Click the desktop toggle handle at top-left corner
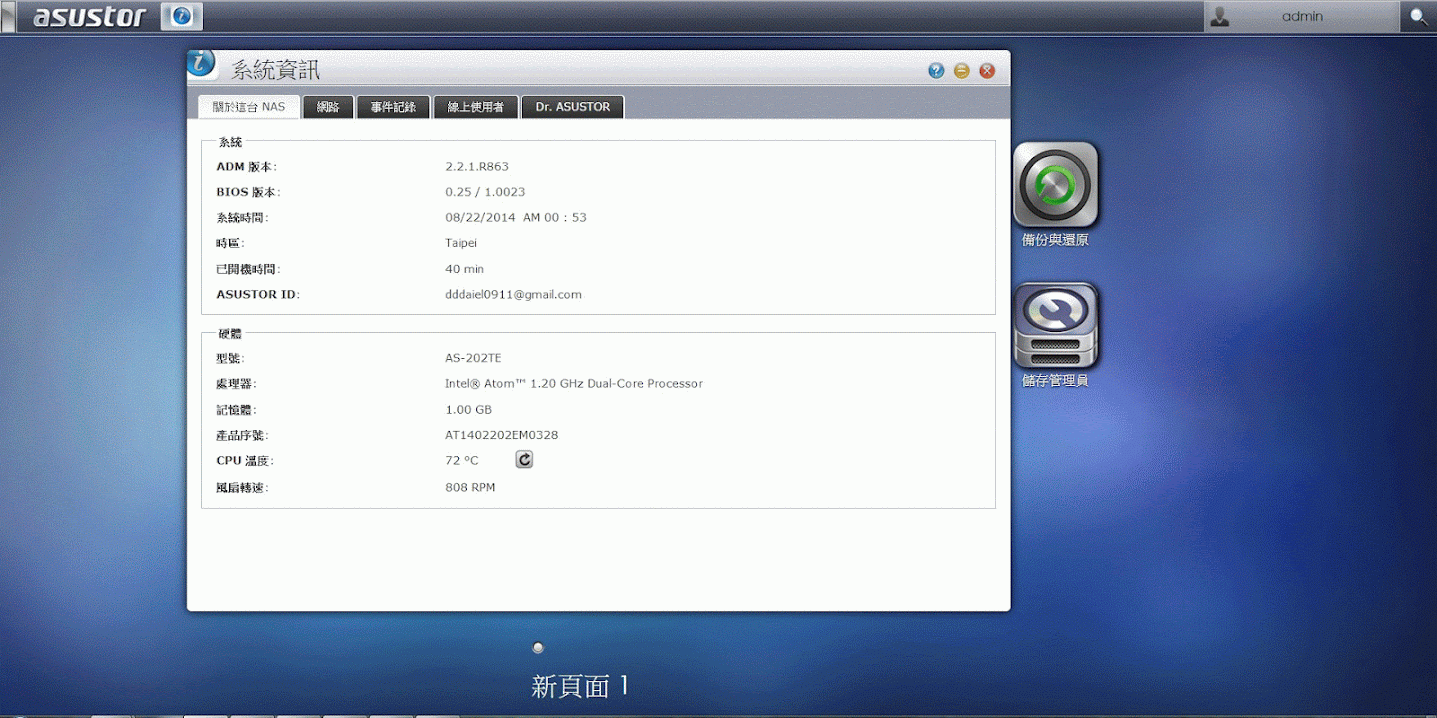1437x718 pixels. coord(8,16)
